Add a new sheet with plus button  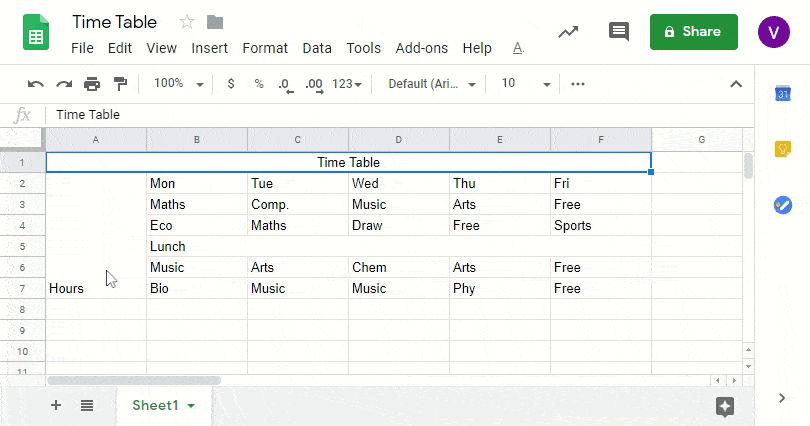56,405
